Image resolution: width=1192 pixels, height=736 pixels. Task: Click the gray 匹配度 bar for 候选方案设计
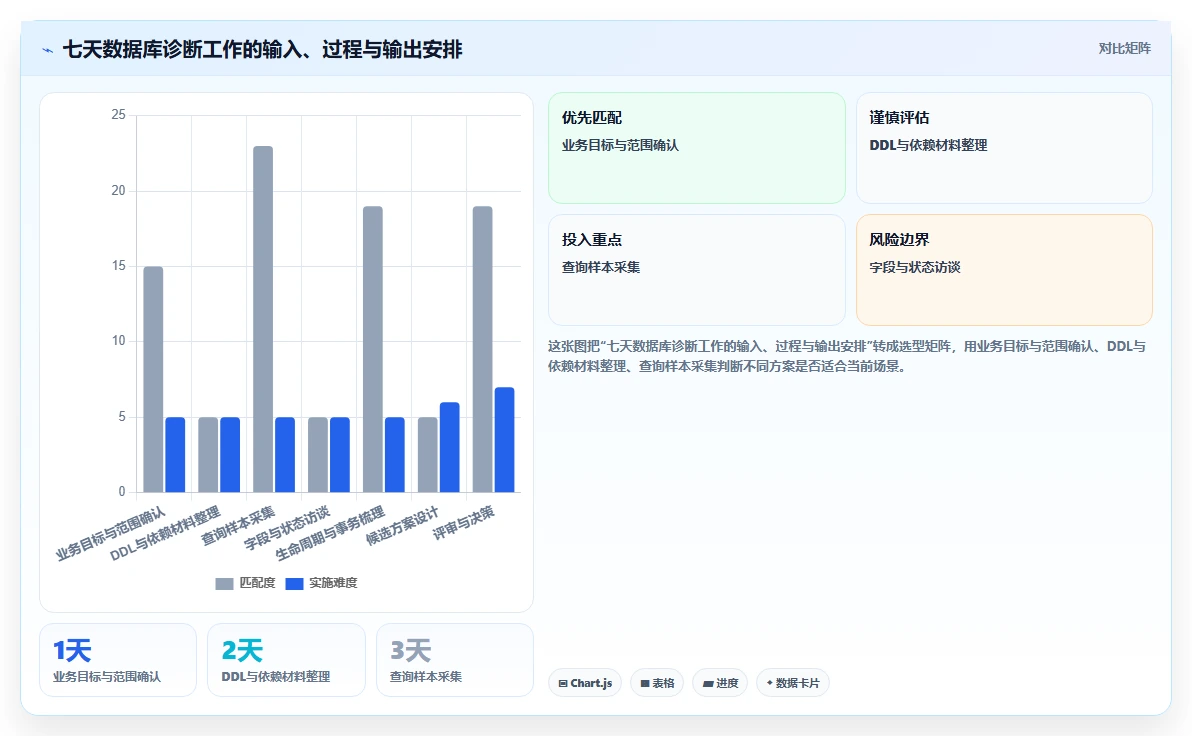pyautogui.click(x=428, y=455)
